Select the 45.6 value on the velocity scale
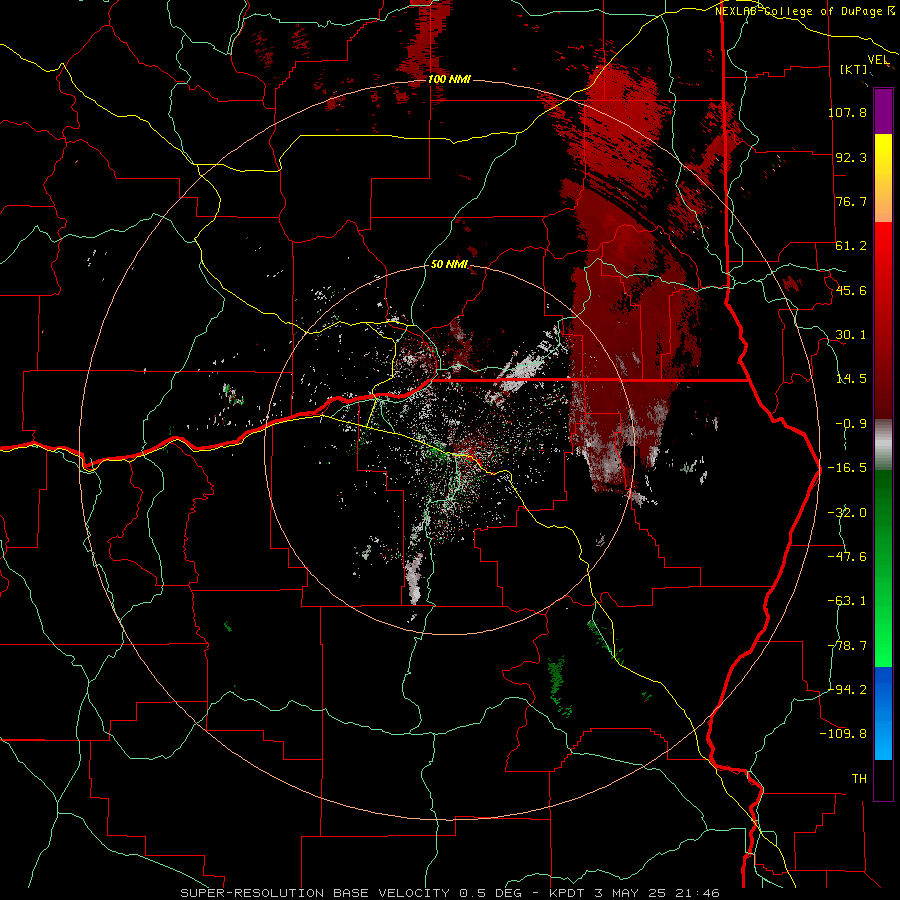This screenshot has width=900, height=900. coord(851,290)
